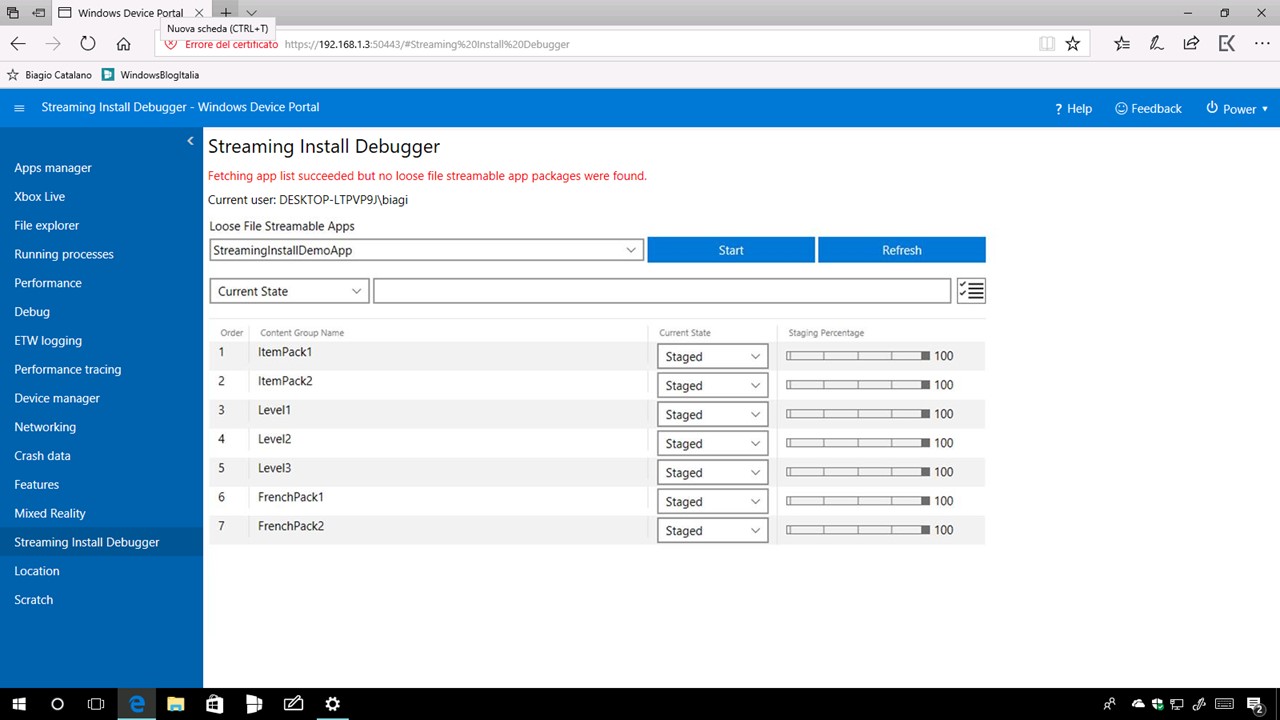This screenshot has width=1280, height=720.
Task: Change the state dropdown for FrenchPack1
Action: [x=712, y=501]
